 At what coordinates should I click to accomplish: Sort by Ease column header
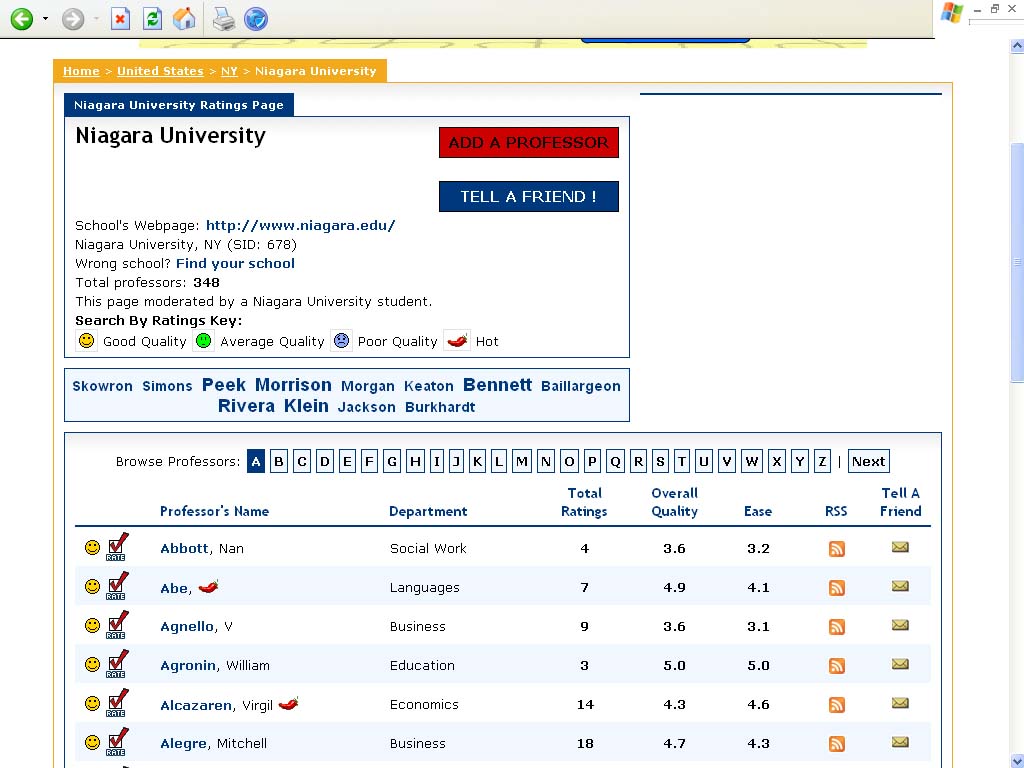click(x=758, y=511)
